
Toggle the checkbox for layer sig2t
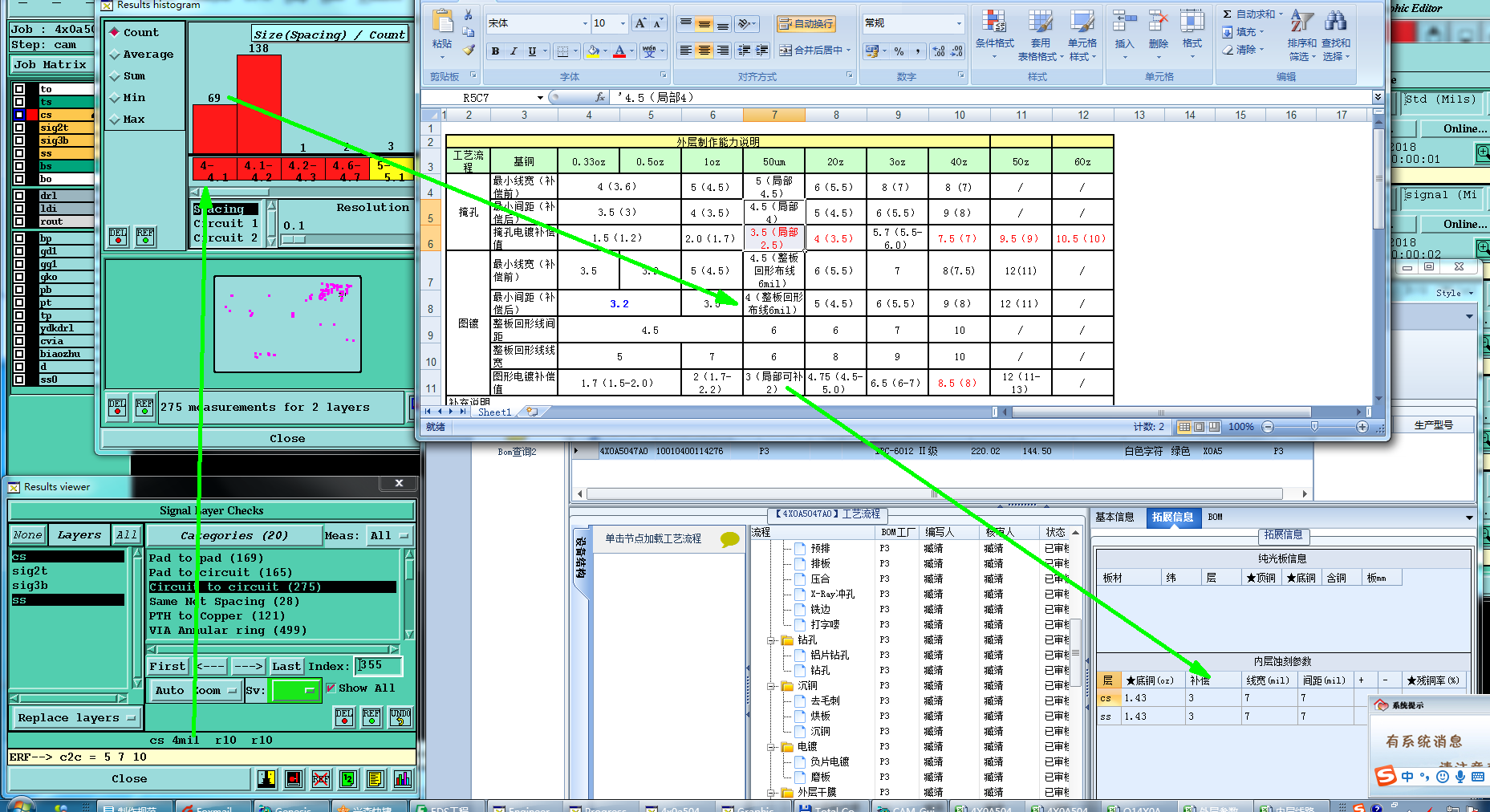[x=19, y=128]
